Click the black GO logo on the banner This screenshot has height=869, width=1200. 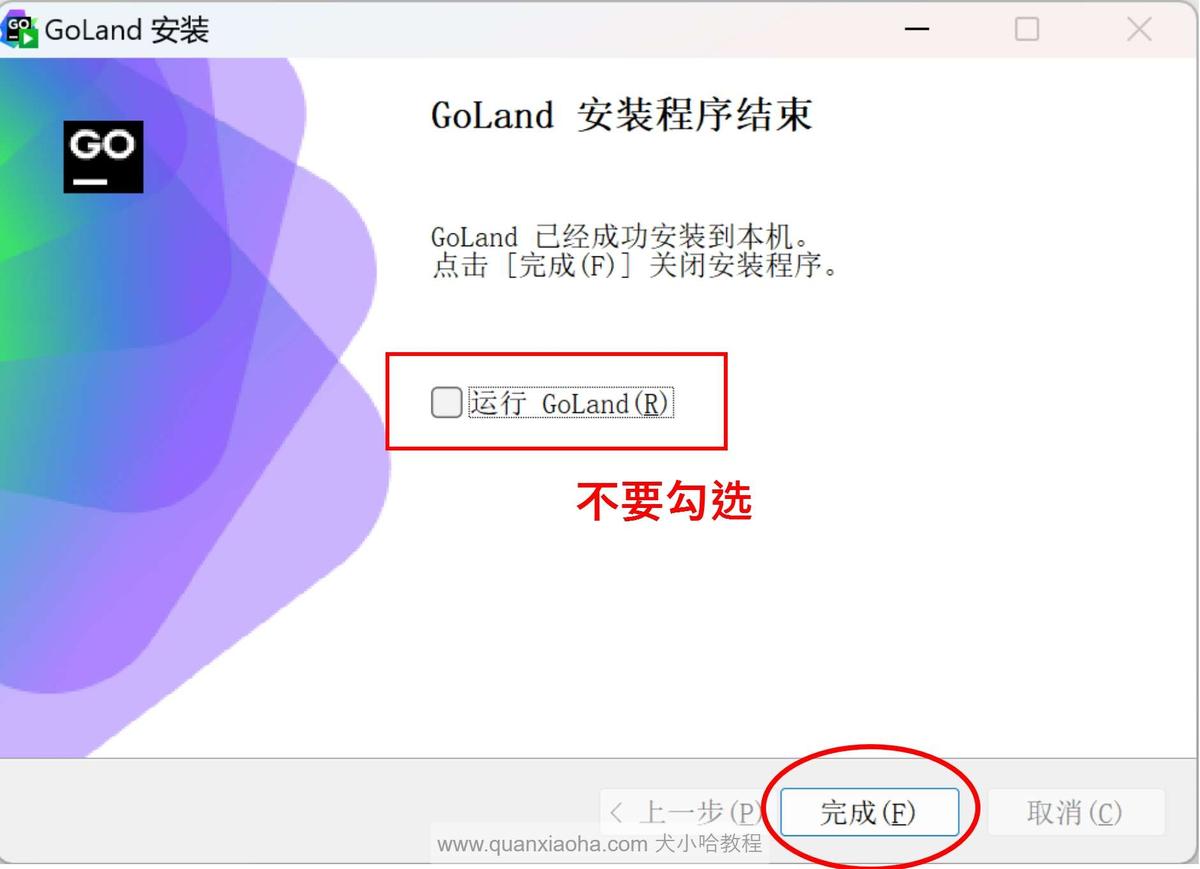(103, 156)
